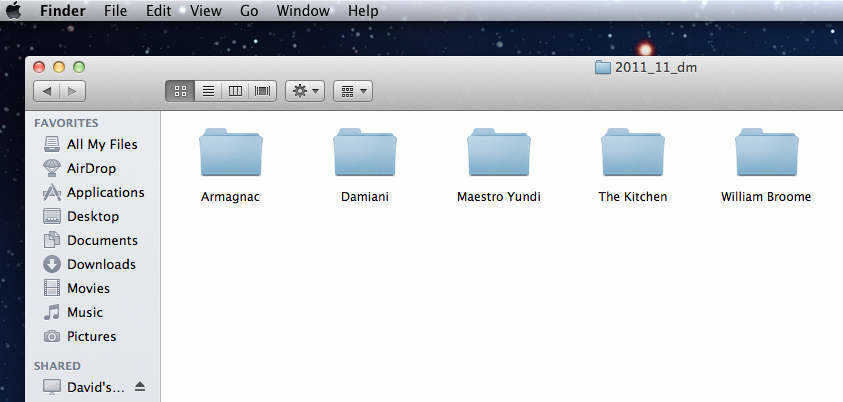
Task: Click The Kitchen folder name
Action: pos(633,197)
